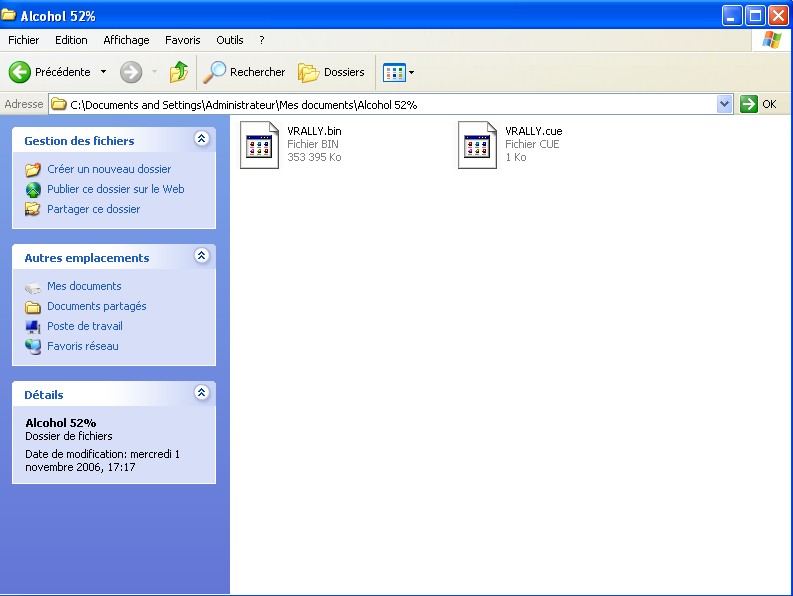Open Favoris réseau link
793x596 pixels.
coord(82,346)
